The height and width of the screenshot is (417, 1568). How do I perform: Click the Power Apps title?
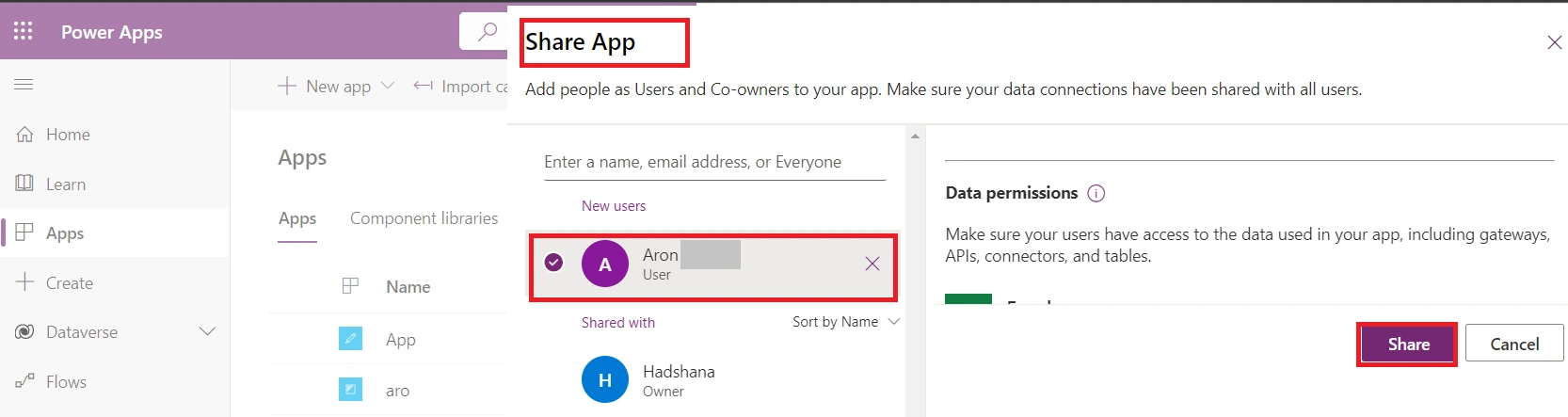point(112,32)
